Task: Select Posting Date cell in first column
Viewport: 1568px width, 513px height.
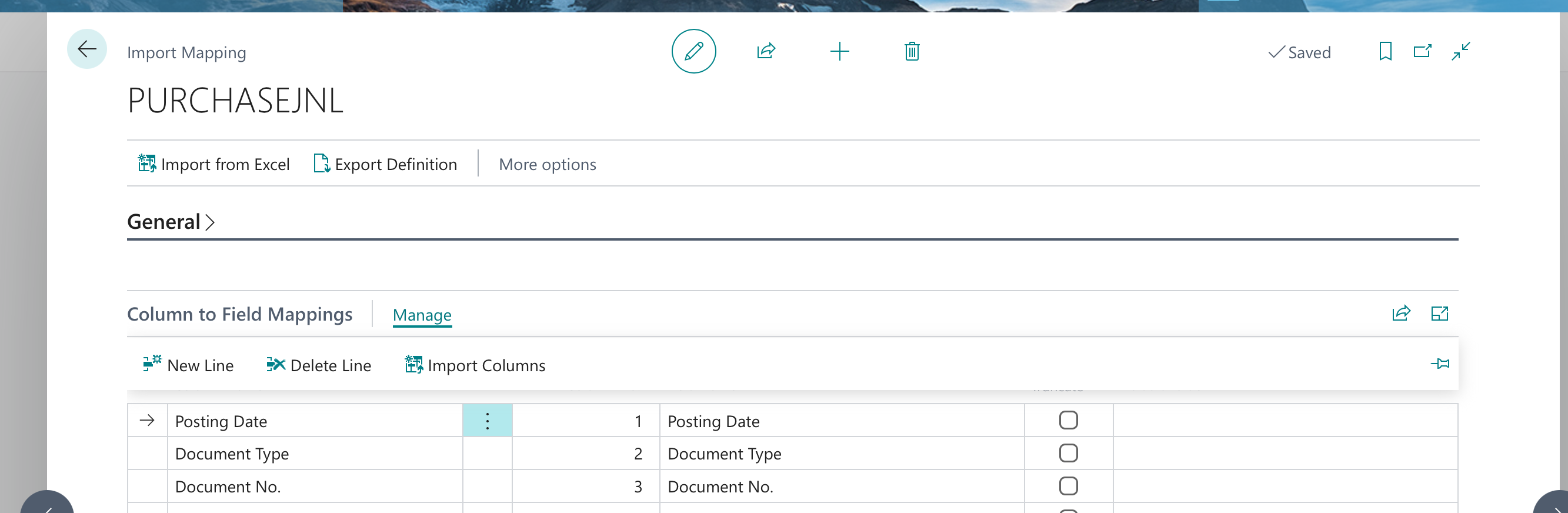Action: 315,421
